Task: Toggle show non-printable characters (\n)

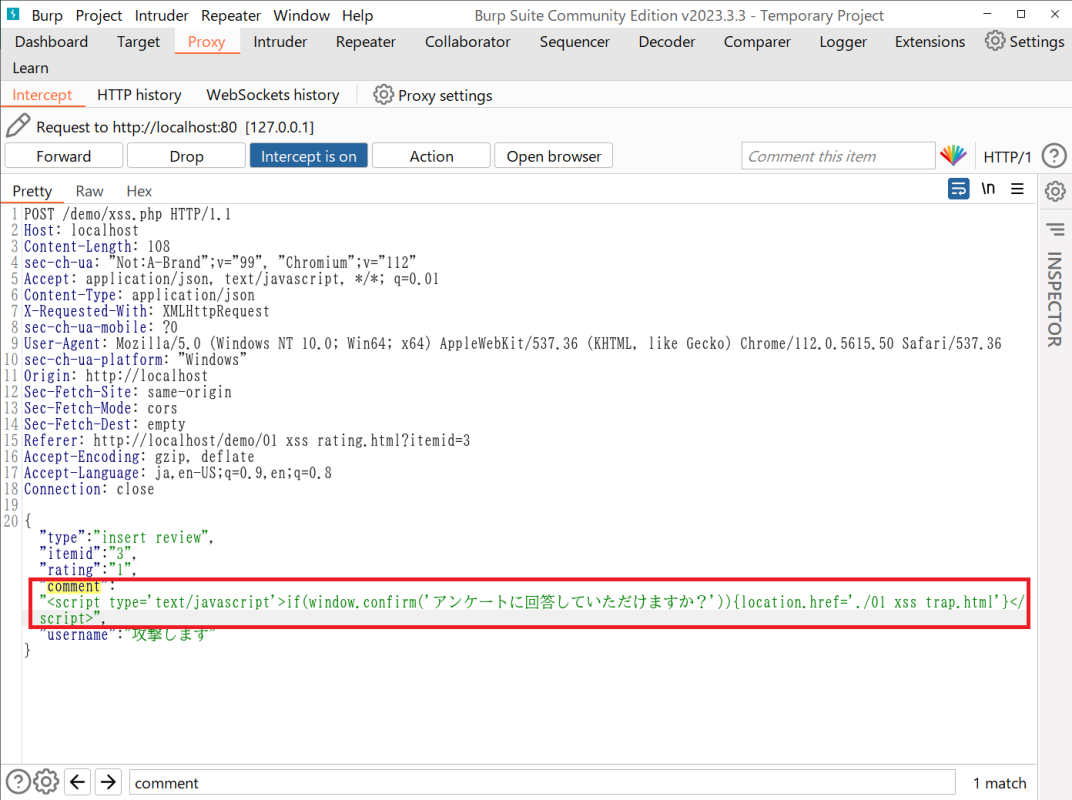Action: click(988, 189)
